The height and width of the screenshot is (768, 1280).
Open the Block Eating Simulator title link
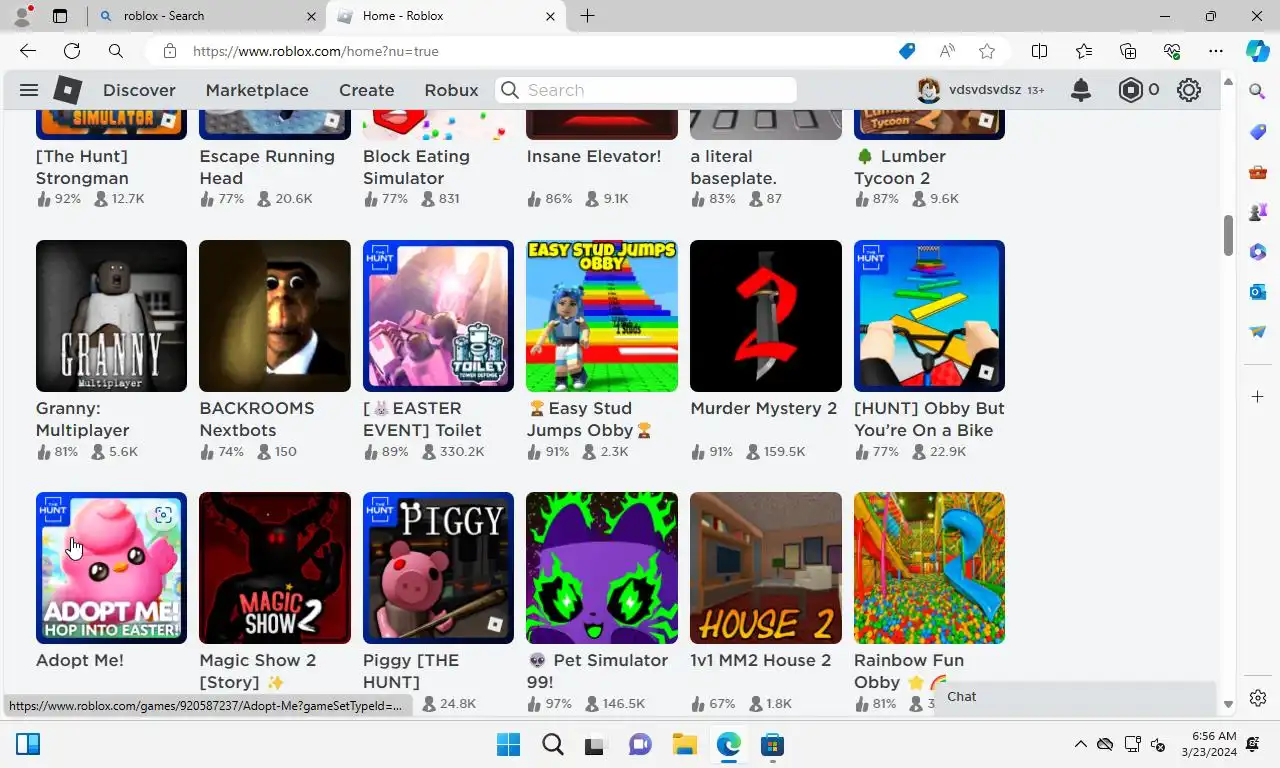click(416, 167)
